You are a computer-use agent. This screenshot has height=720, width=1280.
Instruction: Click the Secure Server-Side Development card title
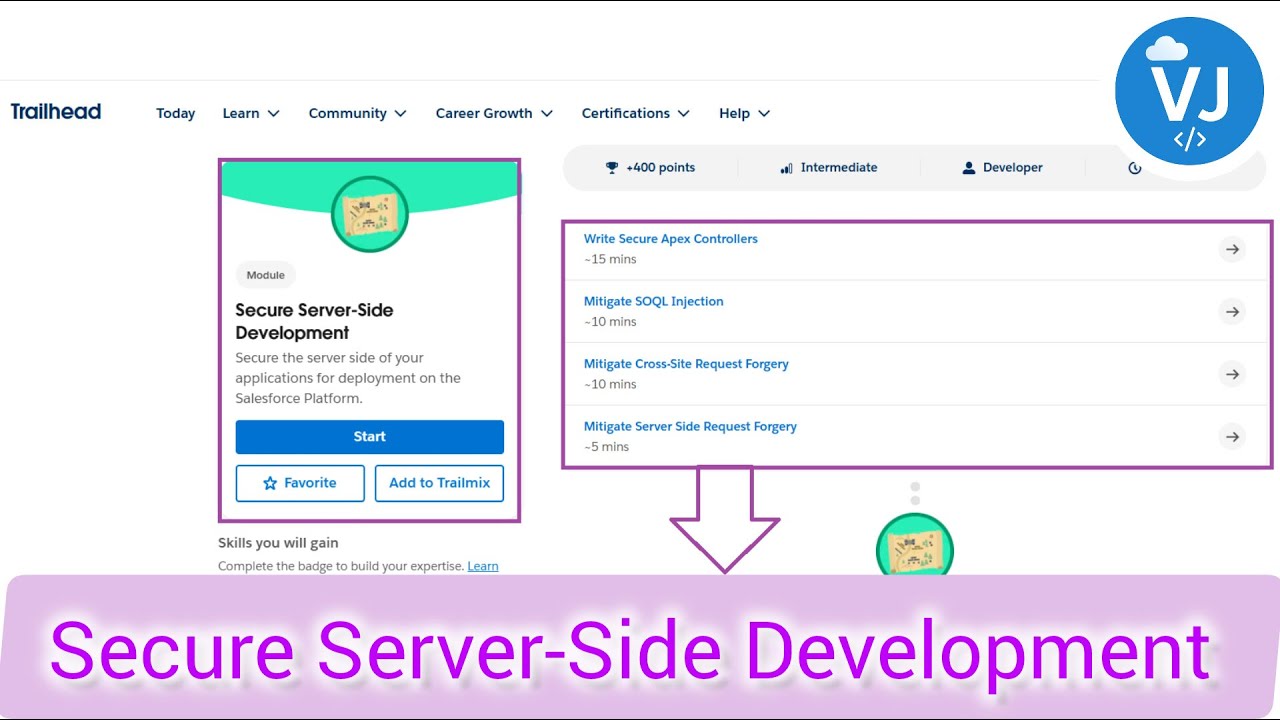(314, 321)
